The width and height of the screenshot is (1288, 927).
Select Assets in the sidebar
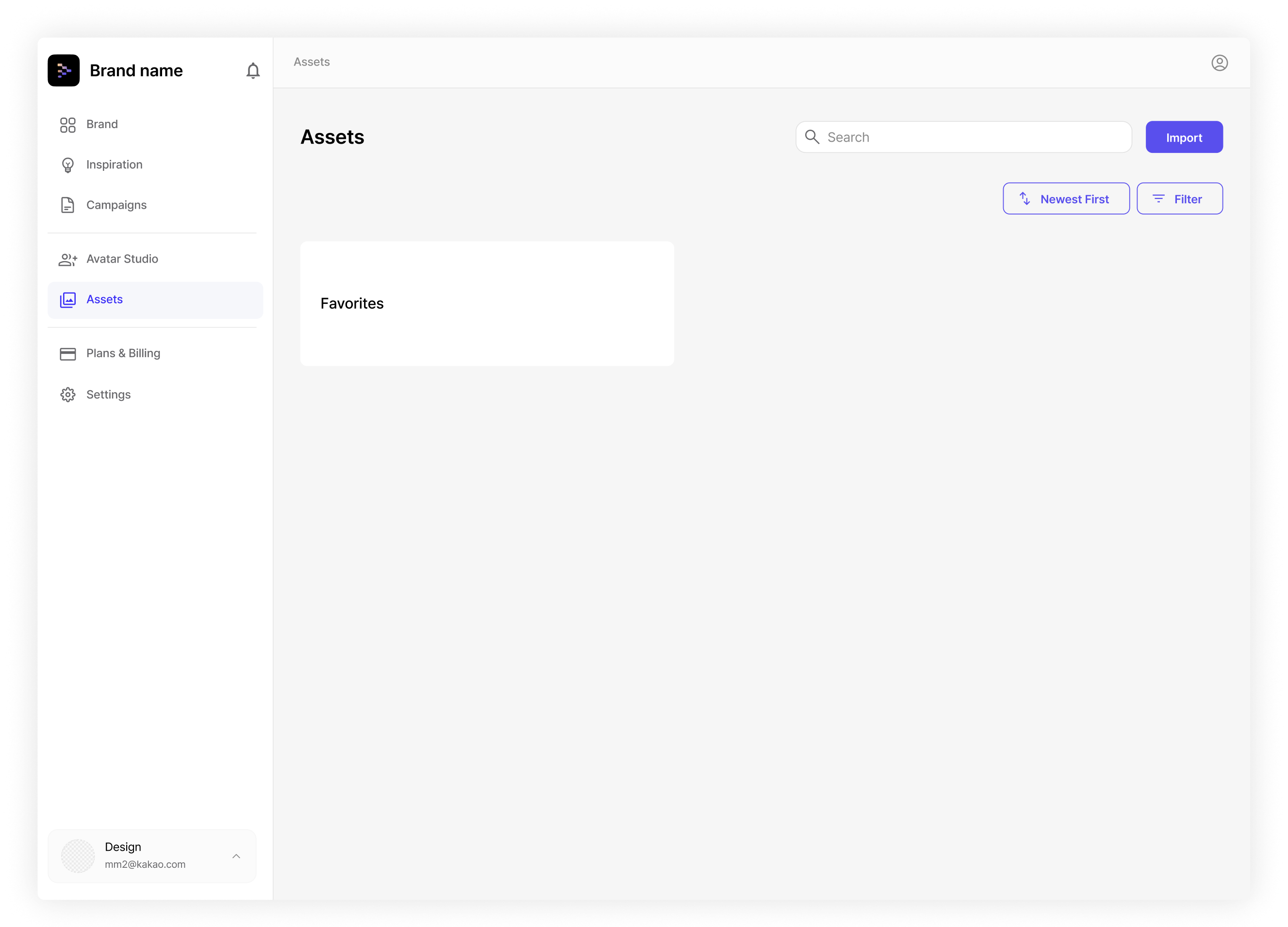coord(155,299)
